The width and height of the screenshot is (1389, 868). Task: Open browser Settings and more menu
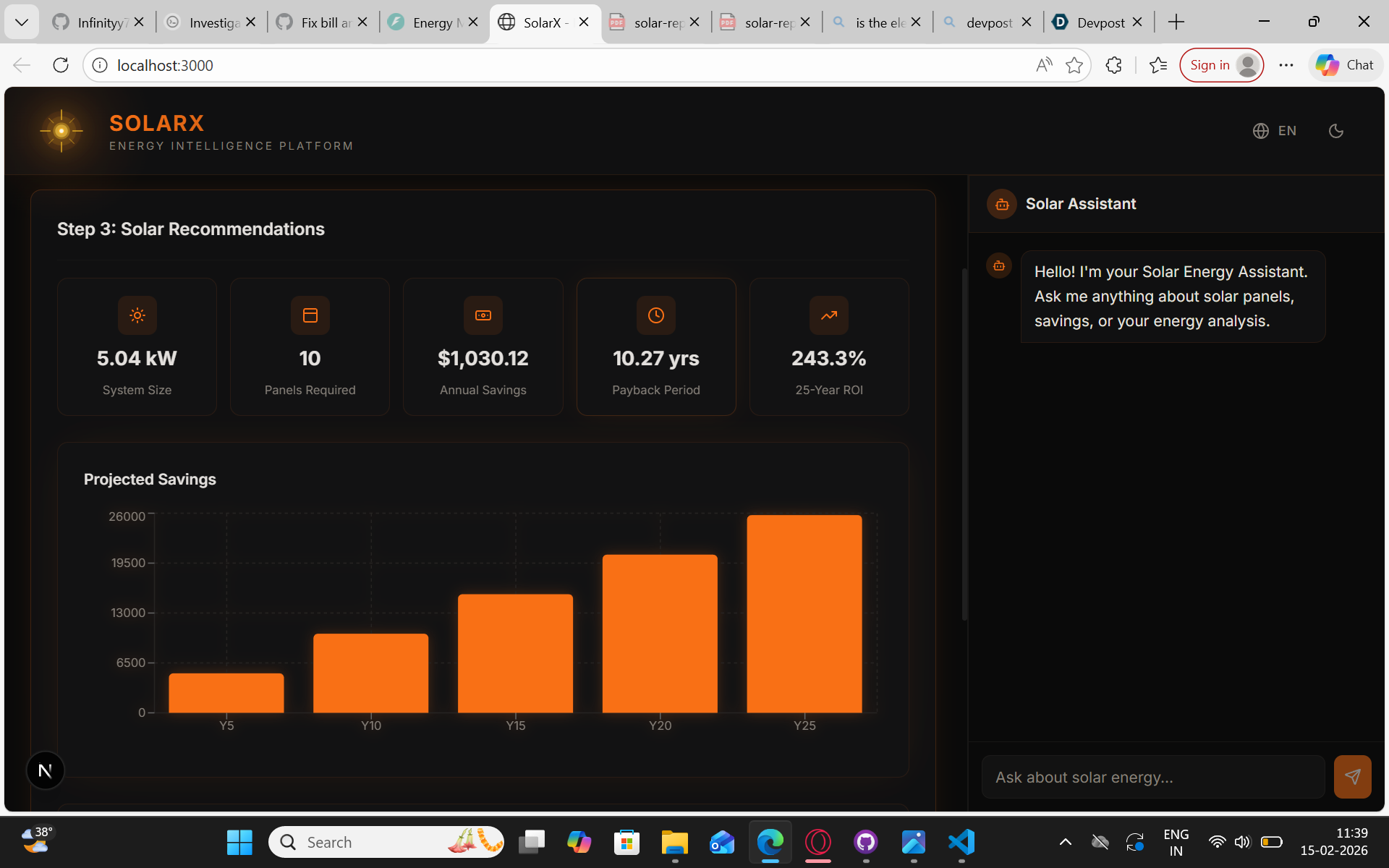tap(1286, 65)
